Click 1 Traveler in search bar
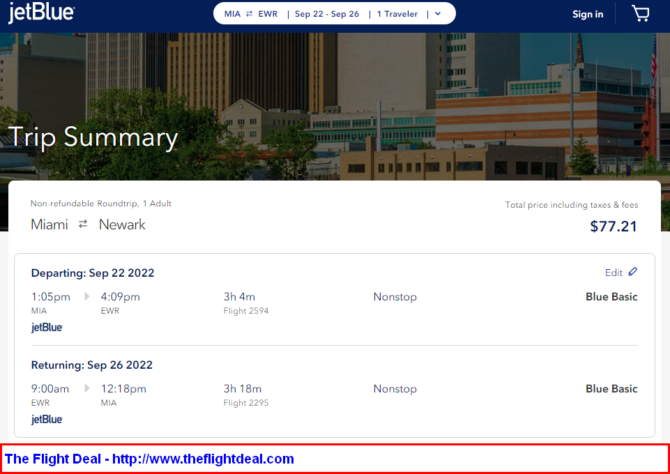Viewport: 670px width, 474px height. tap(397, 14)
